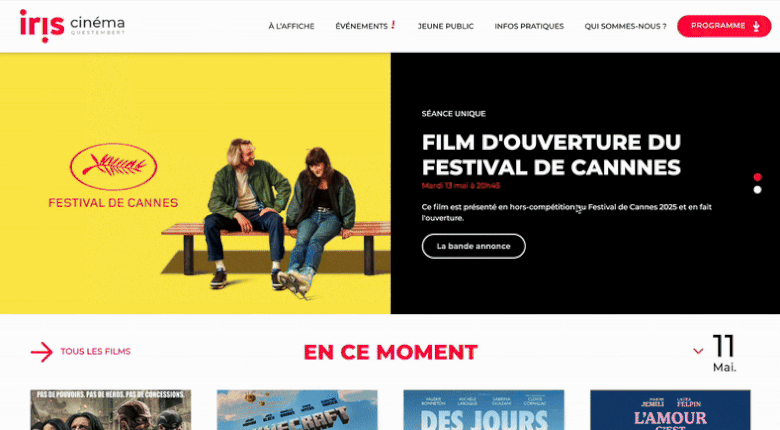Switch to the second white carousel dot

point(758,190)
